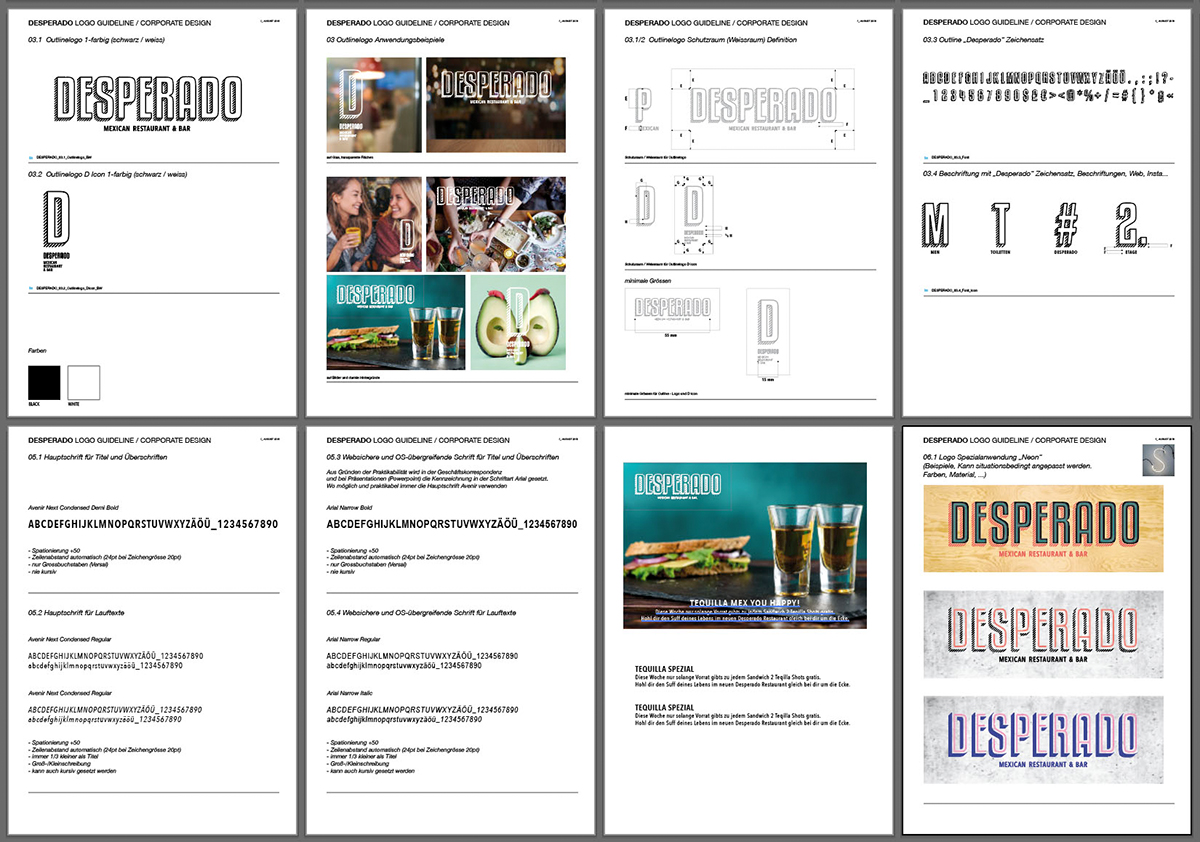Select the blue neon logo on concrete

pos(1043,739)
